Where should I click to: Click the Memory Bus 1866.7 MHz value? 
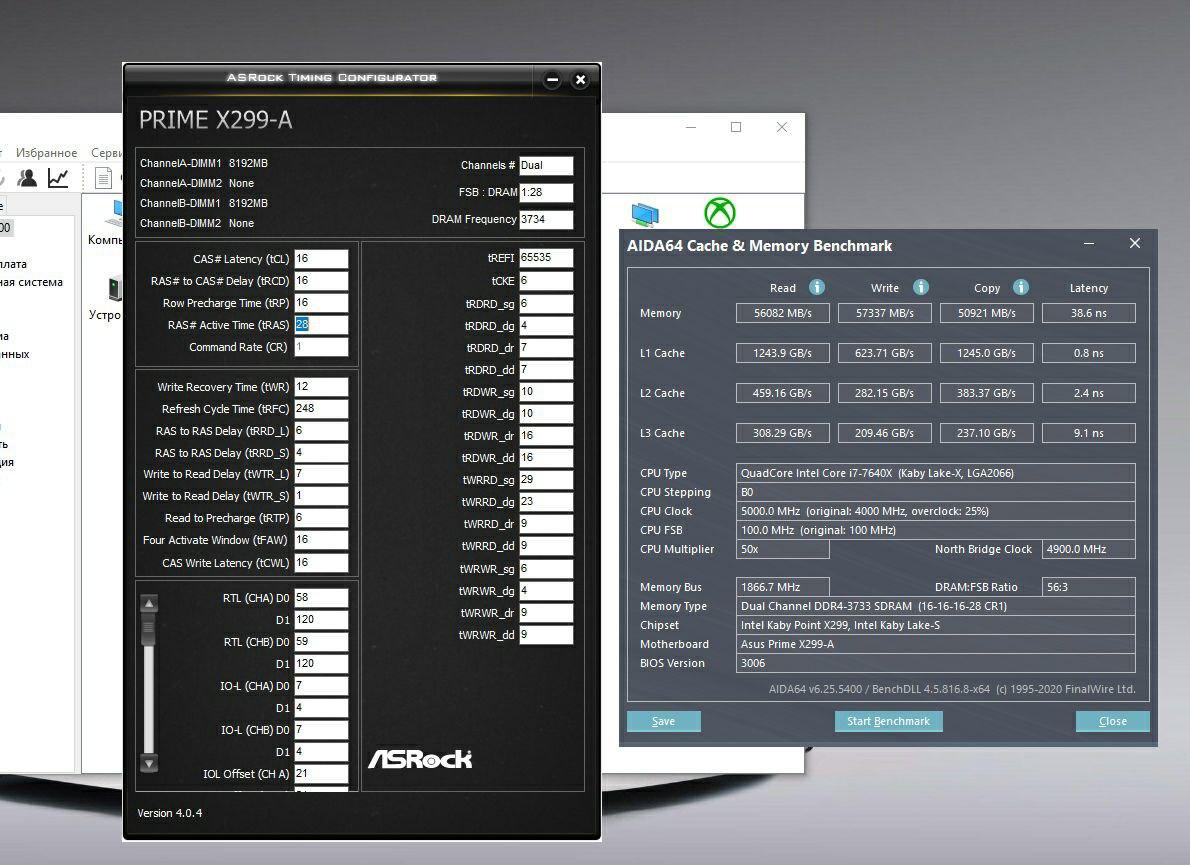[782, 587]
